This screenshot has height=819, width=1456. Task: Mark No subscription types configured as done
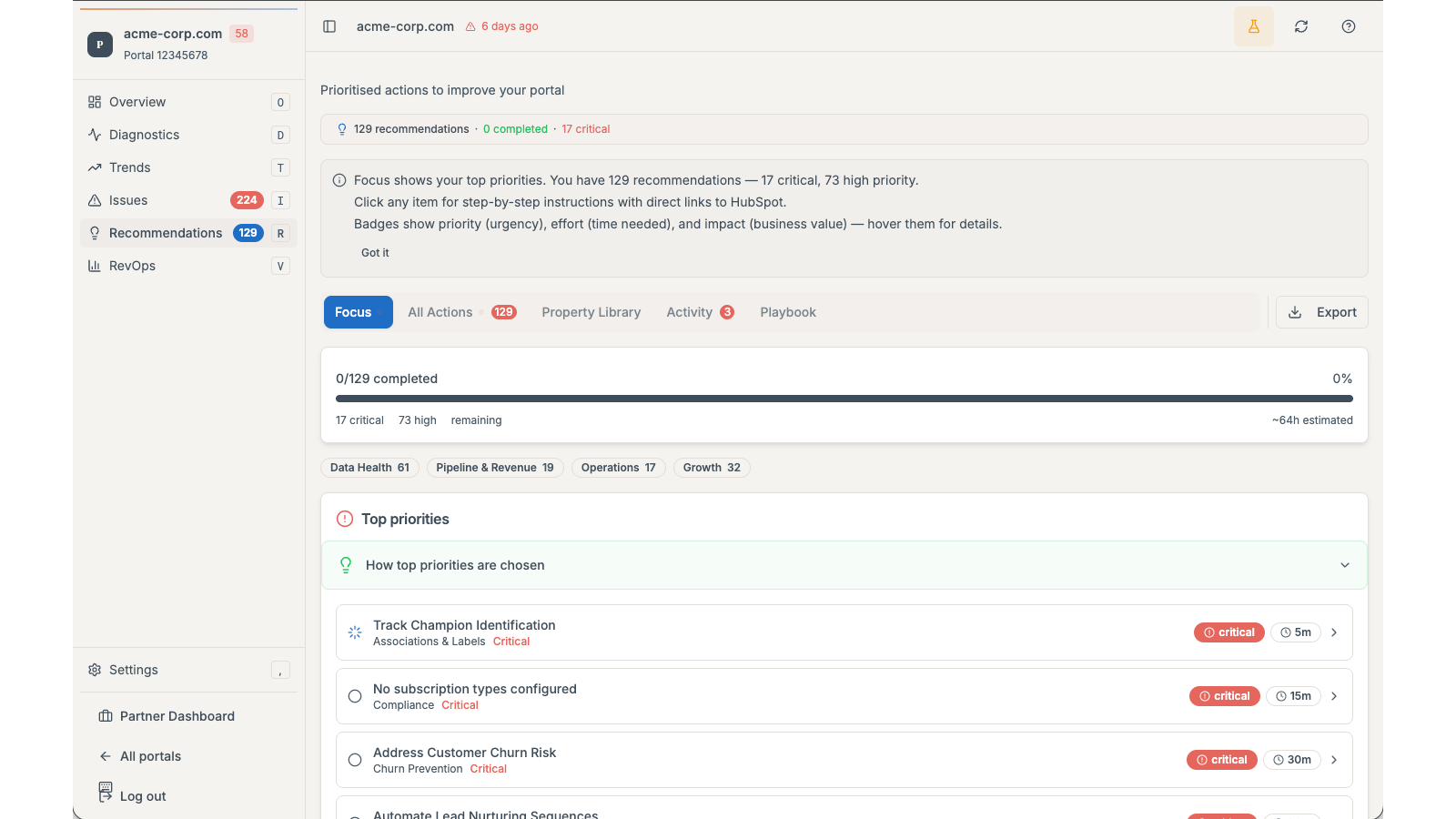pos(355,696)
